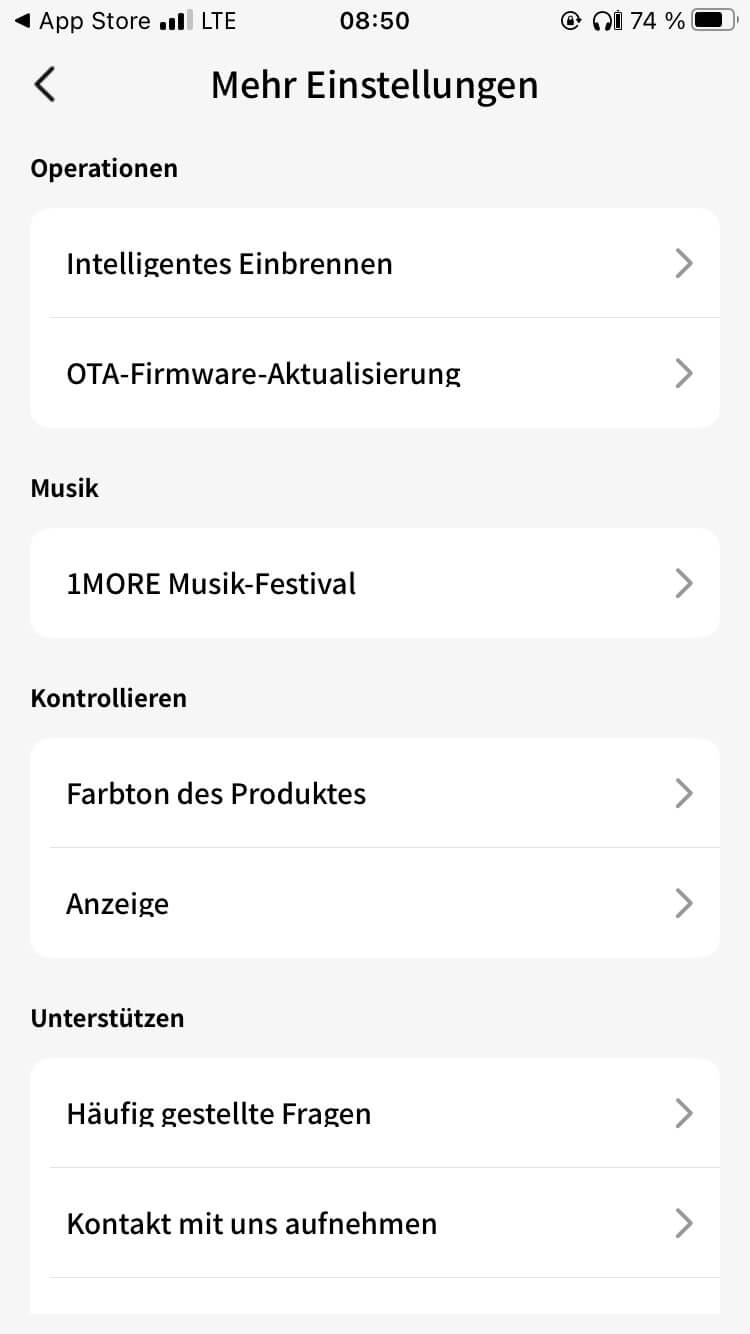Tap the back arrow icon

click(45, 85)
